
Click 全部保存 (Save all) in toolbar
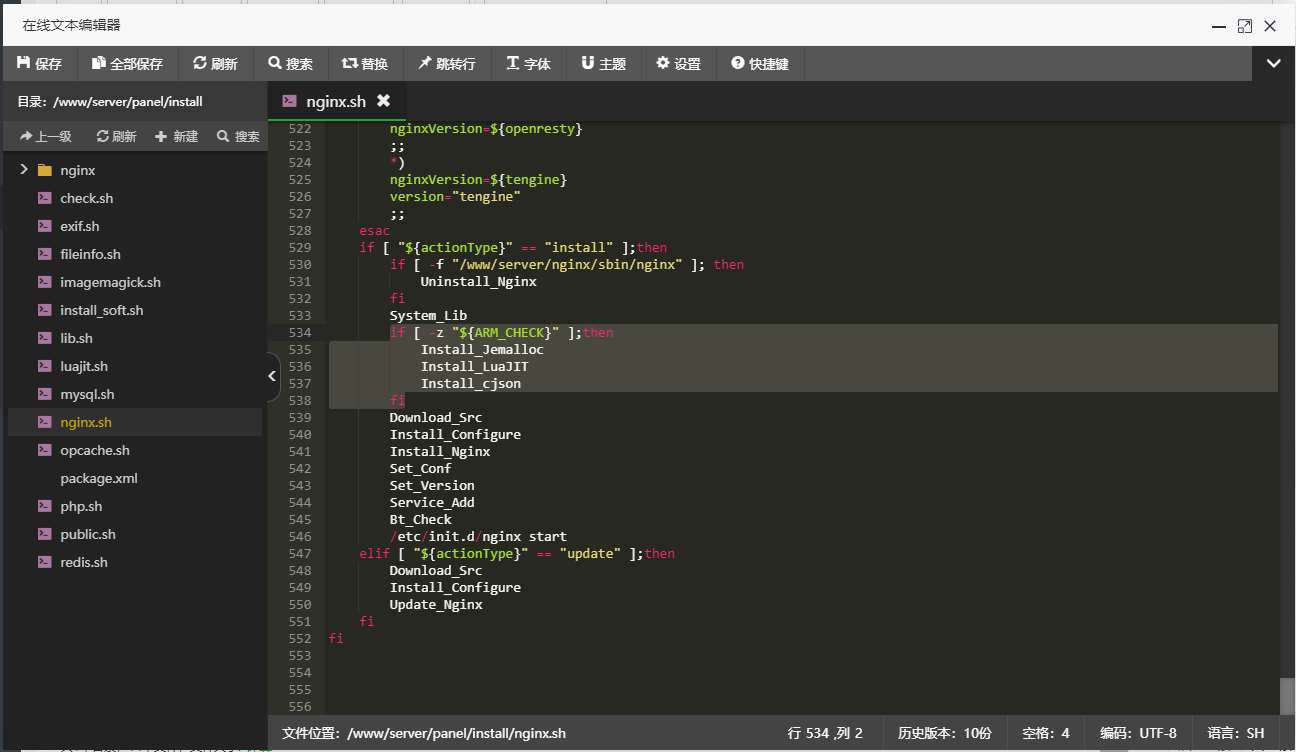(126, 64)
